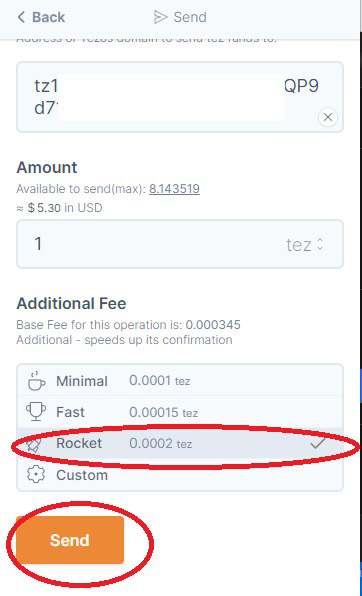
Task: Click the max amount link 8.143519
Action: point(174,189)
